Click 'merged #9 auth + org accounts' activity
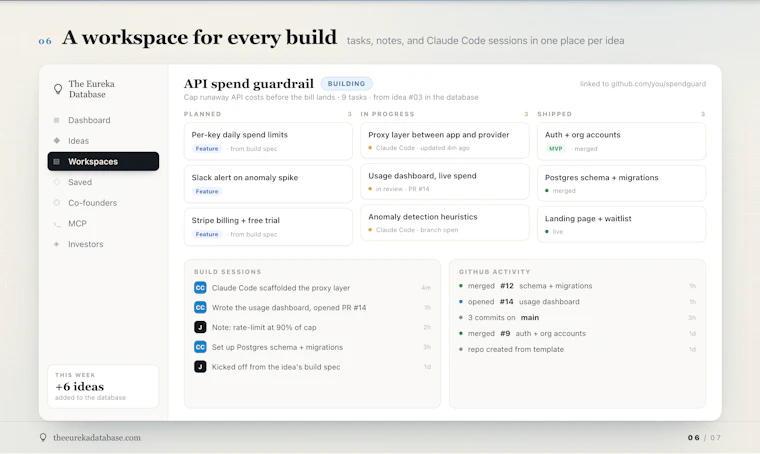This screenshot has height=454, width=760. point(577,333)
